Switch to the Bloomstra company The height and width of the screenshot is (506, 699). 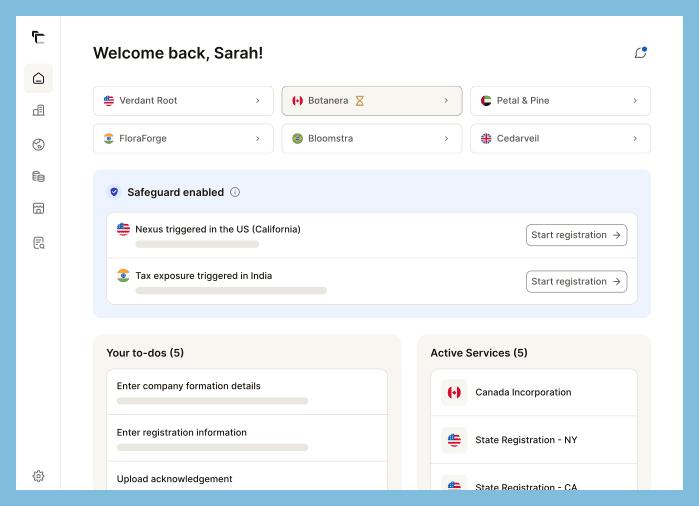point(371,139)
